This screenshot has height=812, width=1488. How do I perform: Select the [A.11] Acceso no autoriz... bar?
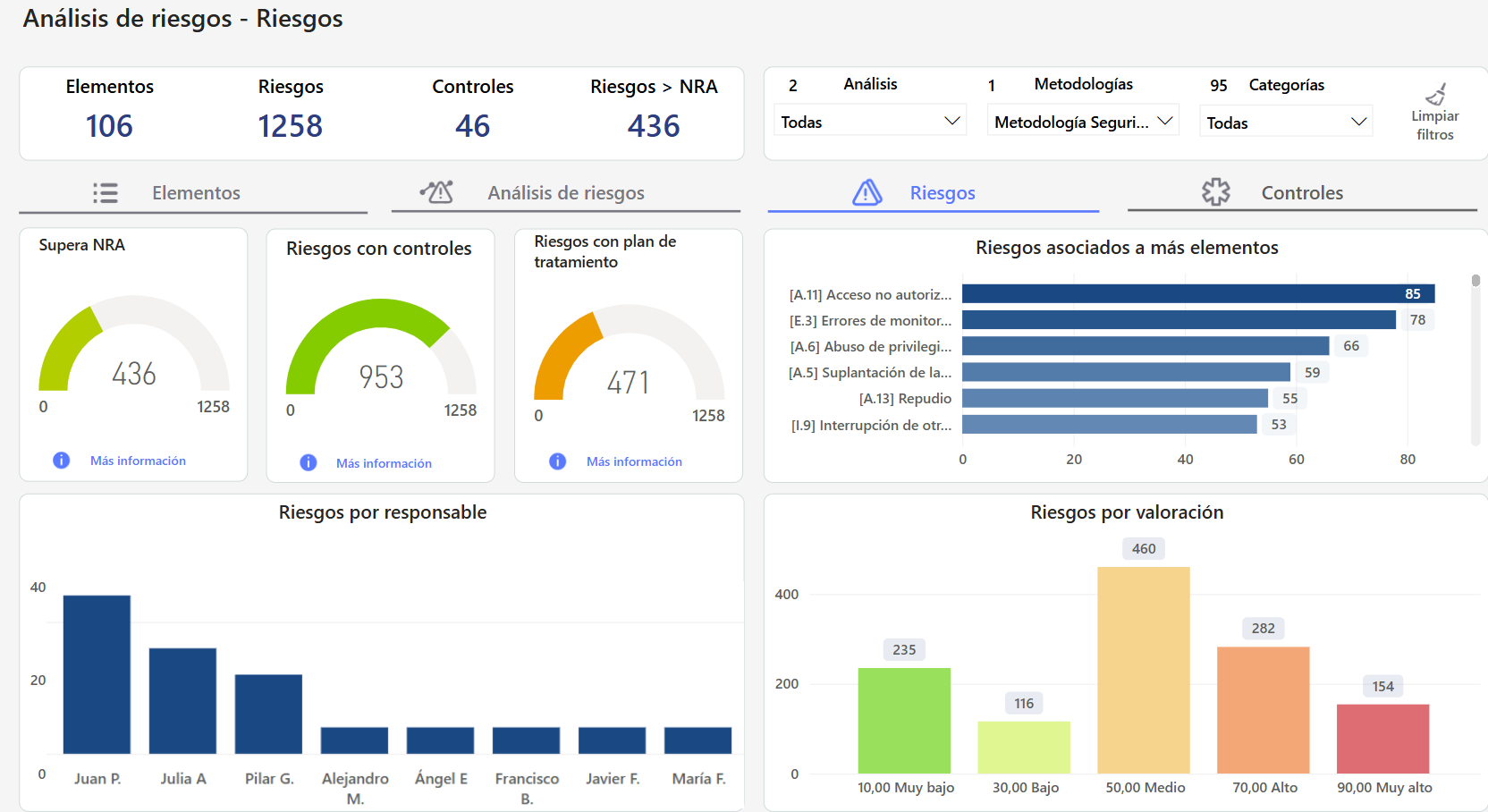pyautogui.click(x=1198, y=293)
